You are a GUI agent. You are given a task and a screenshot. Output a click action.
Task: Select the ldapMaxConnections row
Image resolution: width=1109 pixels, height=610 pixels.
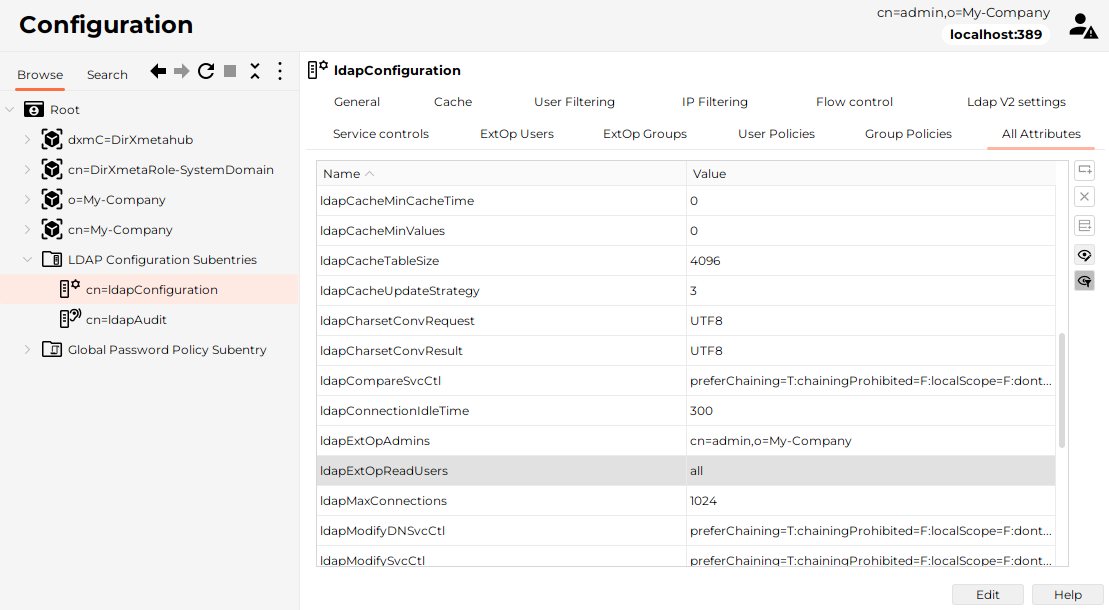pyautogui.click(x=686, y=500)
